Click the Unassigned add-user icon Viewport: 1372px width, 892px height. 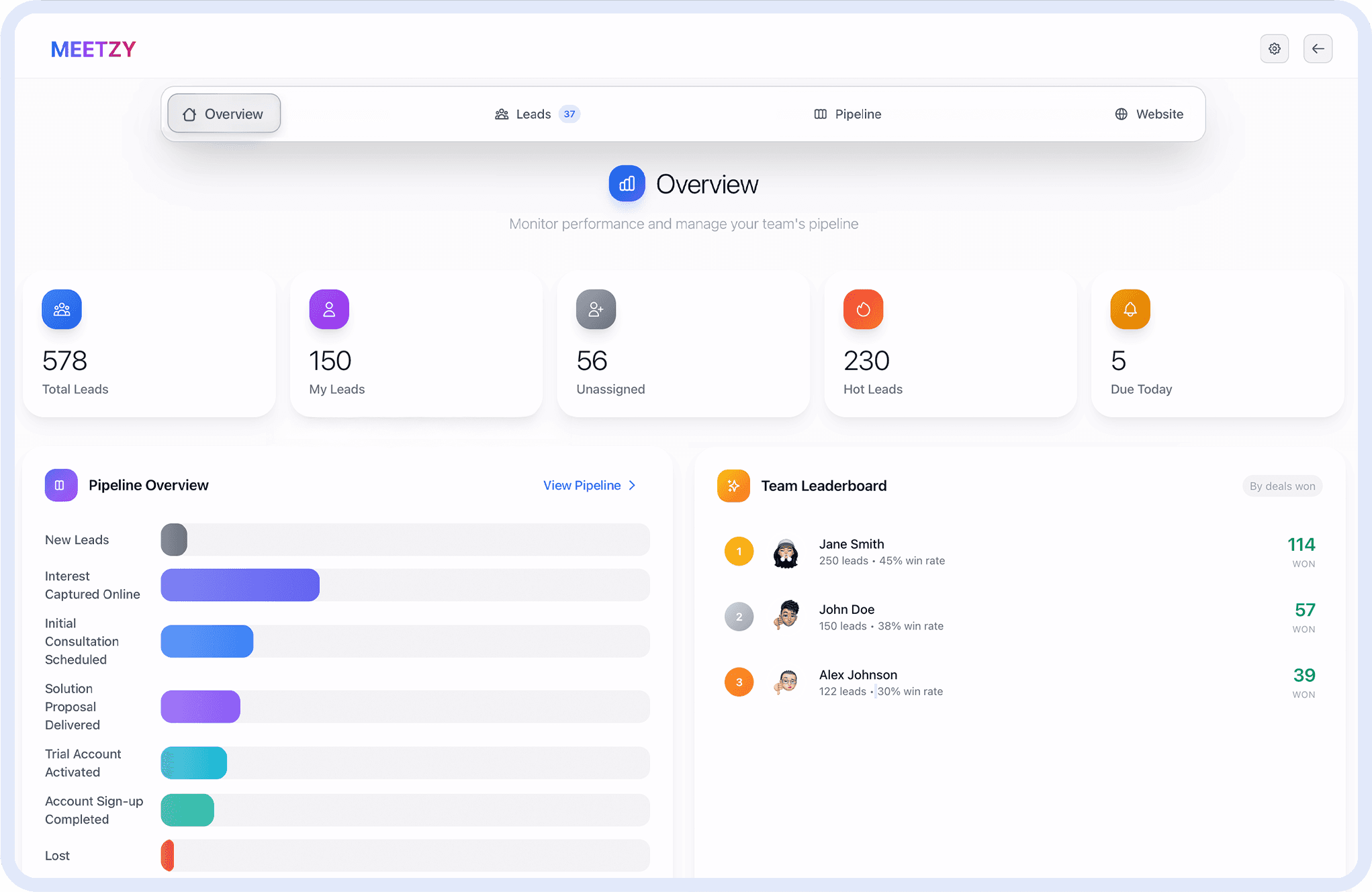click(595, 309)
